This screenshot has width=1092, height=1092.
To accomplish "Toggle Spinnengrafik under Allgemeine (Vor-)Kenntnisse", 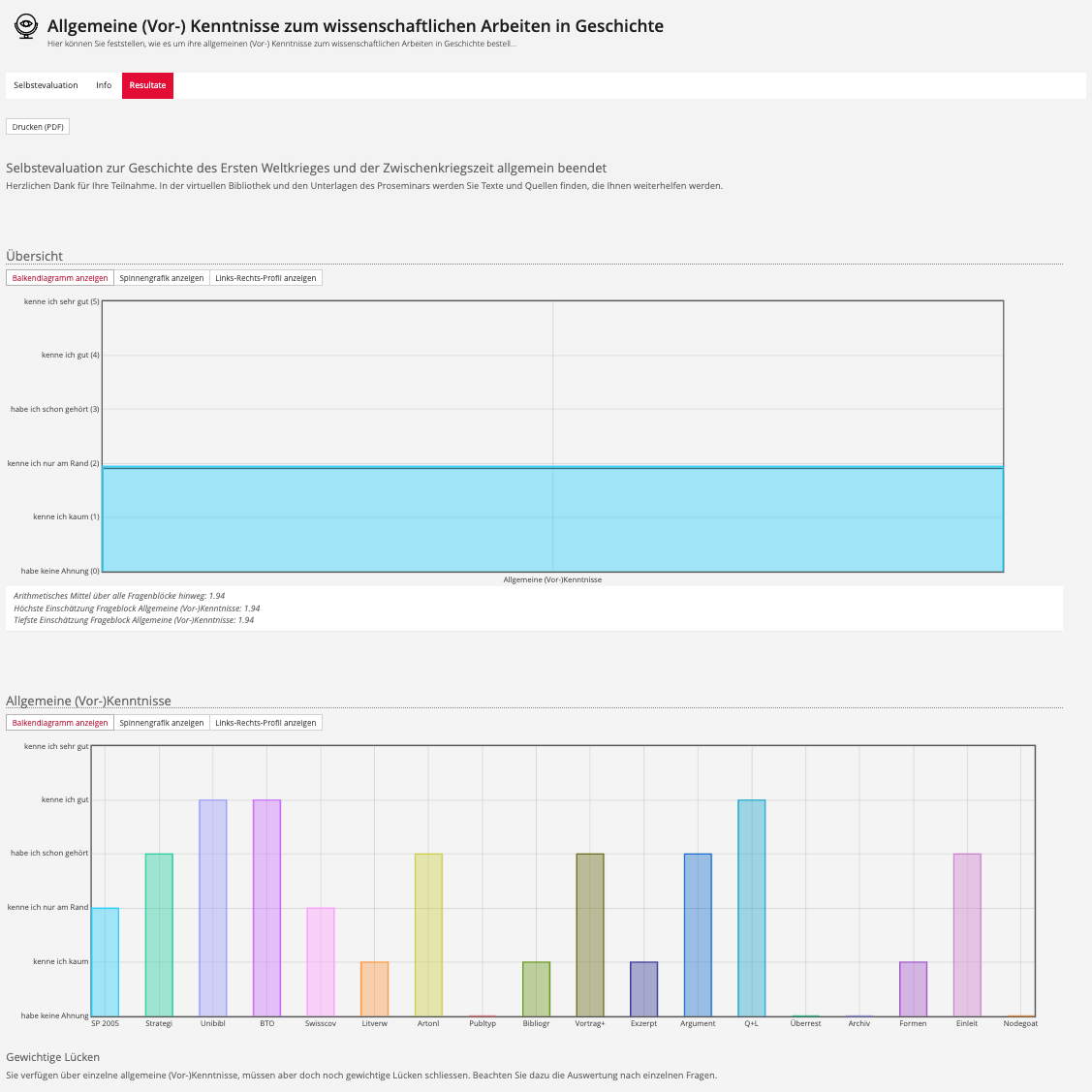I will click(162, 723).
